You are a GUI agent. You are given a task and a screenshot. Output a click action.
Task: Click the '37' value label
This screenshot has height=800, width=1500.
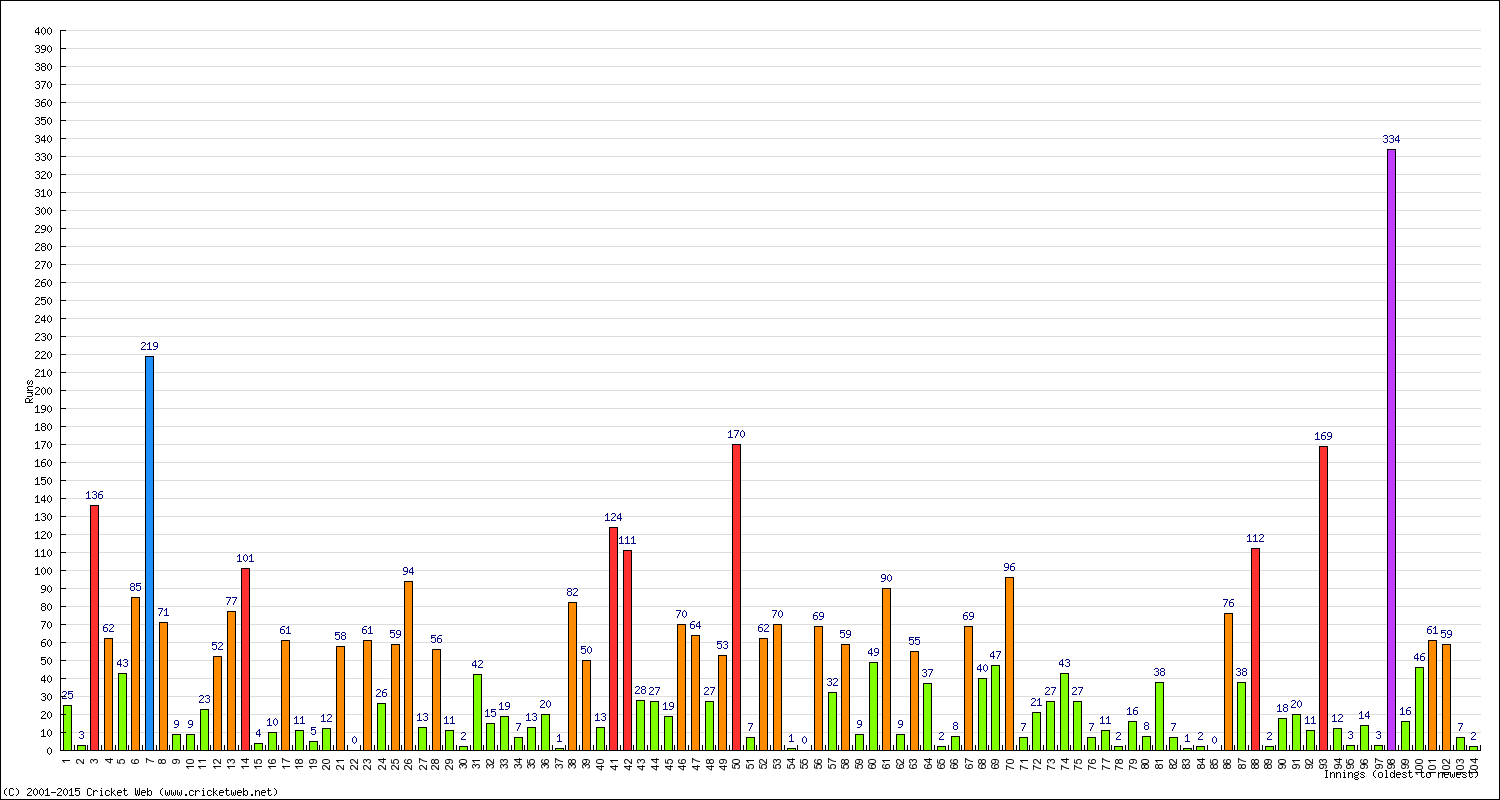(927, 673)
